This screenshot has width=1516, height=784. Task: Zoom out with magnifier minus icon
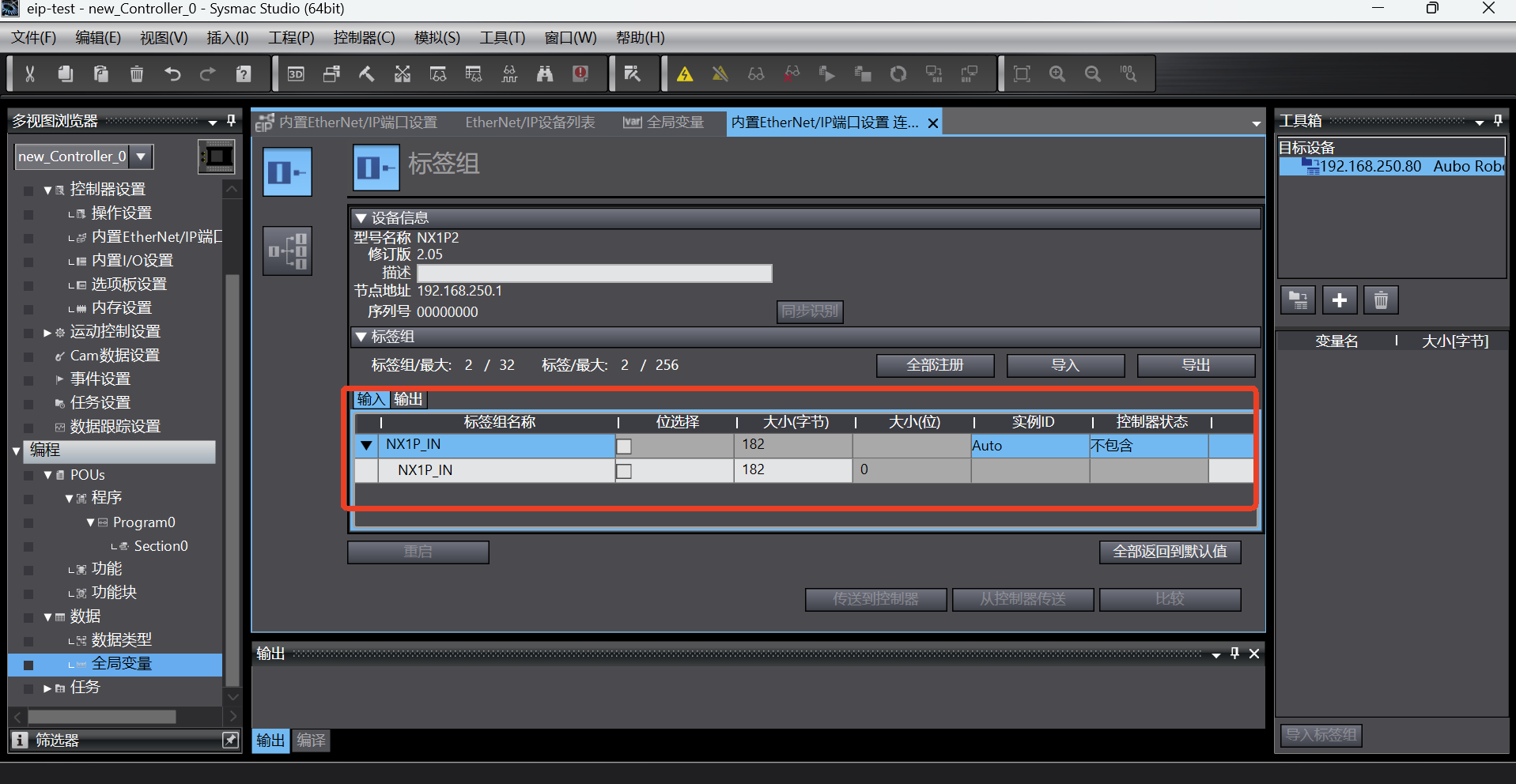tap(1093, 74)
